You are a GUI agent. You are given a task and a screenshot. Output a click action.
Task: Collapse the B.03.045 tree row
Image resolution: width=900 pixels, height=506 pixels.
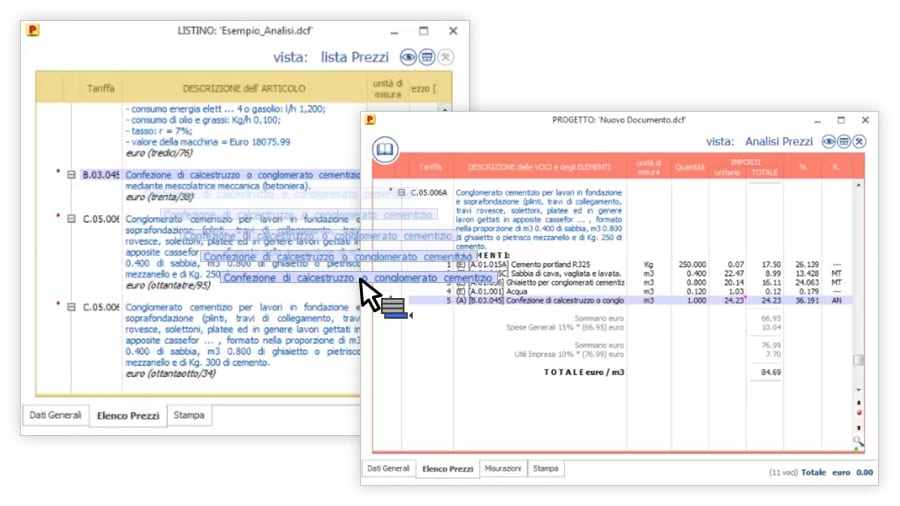(x=72, y=174)
